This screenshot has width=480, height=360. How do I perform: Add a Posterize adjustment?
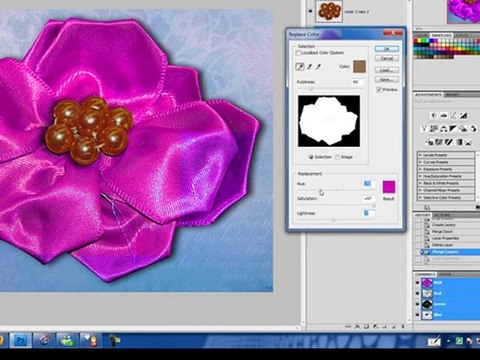[x=439, y=142]
